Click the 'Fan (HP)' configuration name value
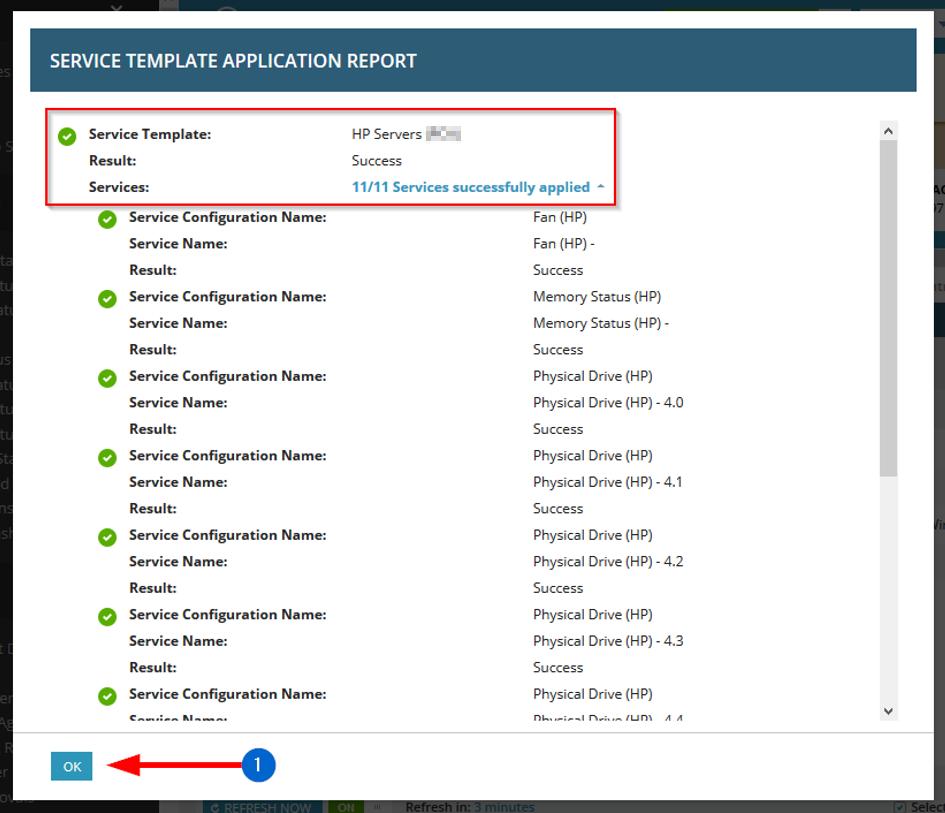 [x=560, y=218]
